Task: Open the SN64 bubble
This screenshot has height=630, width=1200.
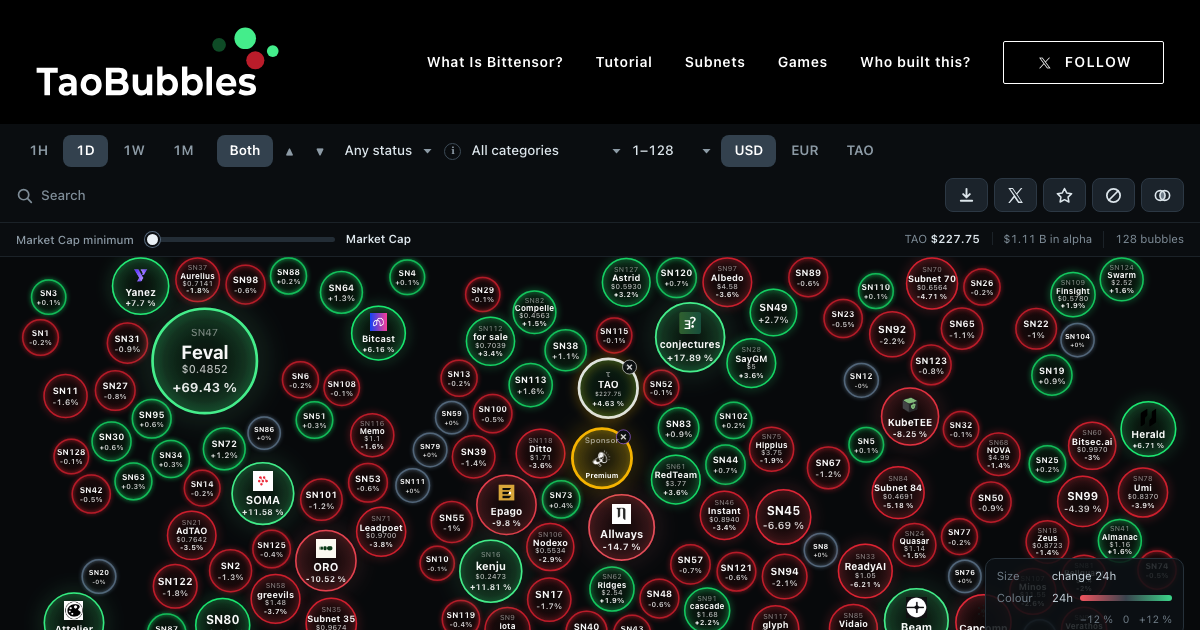Action: click(x=341, y=293)
